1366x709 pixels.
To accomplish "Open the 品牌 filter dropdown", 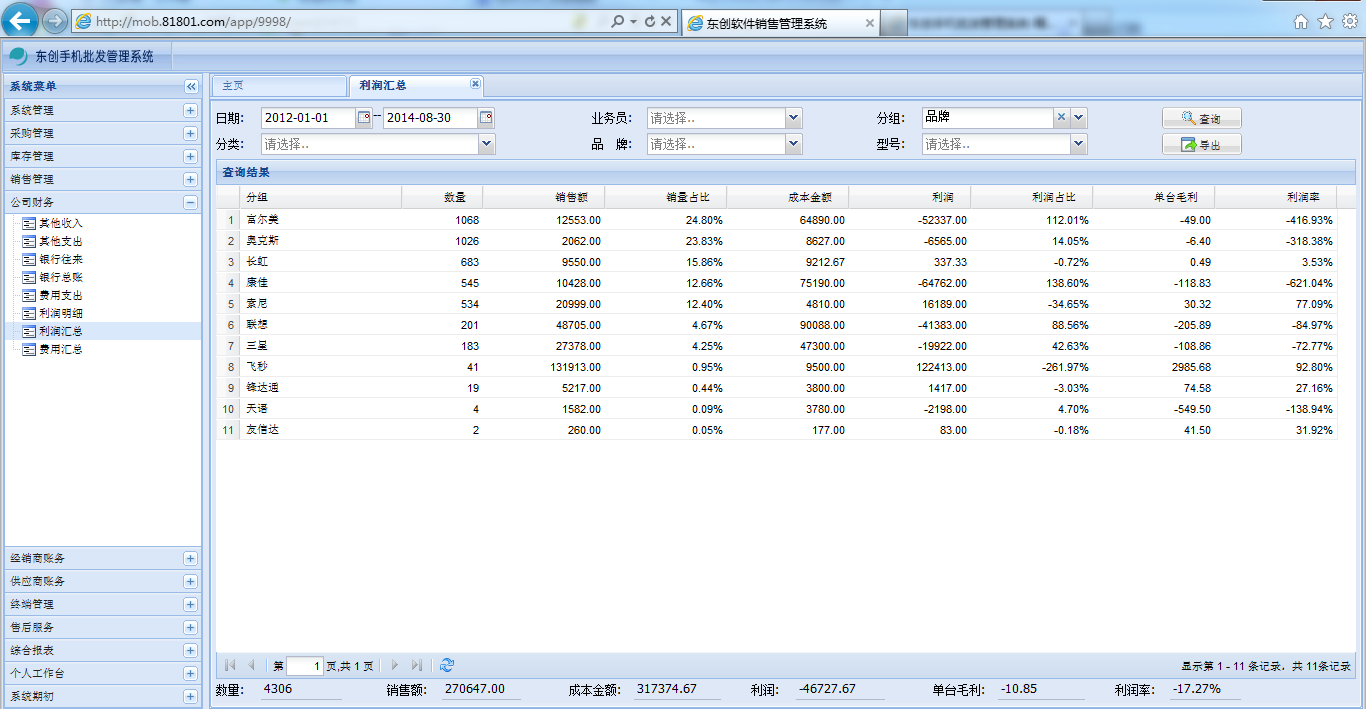I will tap(793, 144).
